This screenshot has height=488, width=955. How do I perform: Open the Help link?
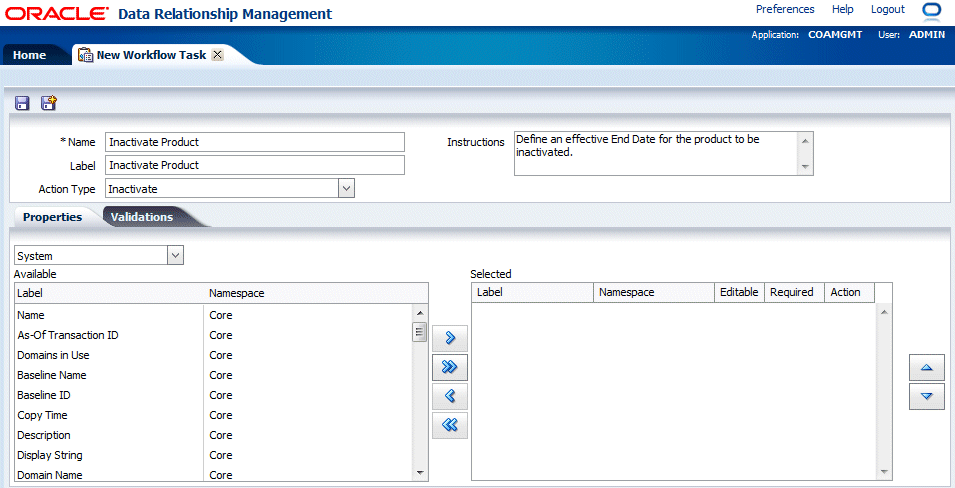coord(842,9)
